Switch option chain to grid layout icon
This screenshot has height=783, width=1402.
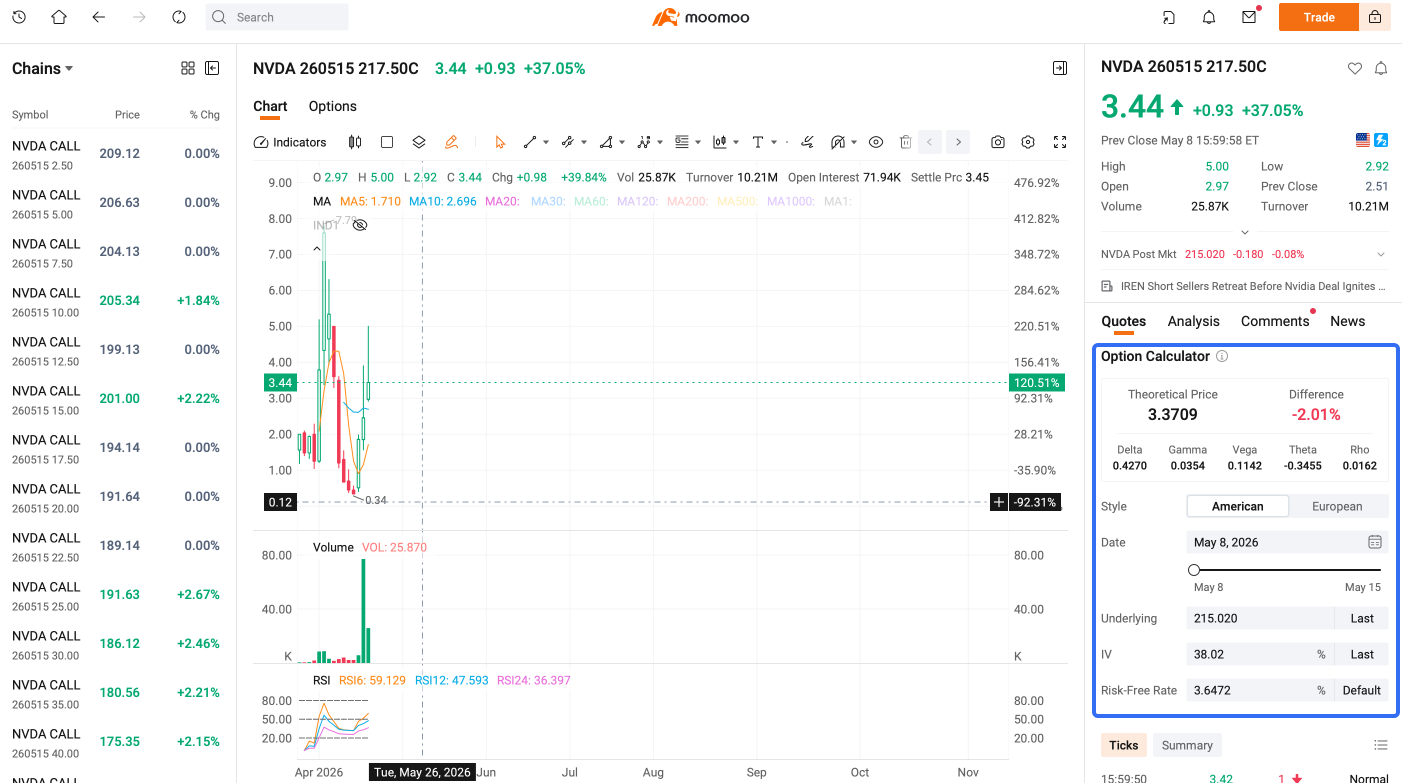[188, 68]
